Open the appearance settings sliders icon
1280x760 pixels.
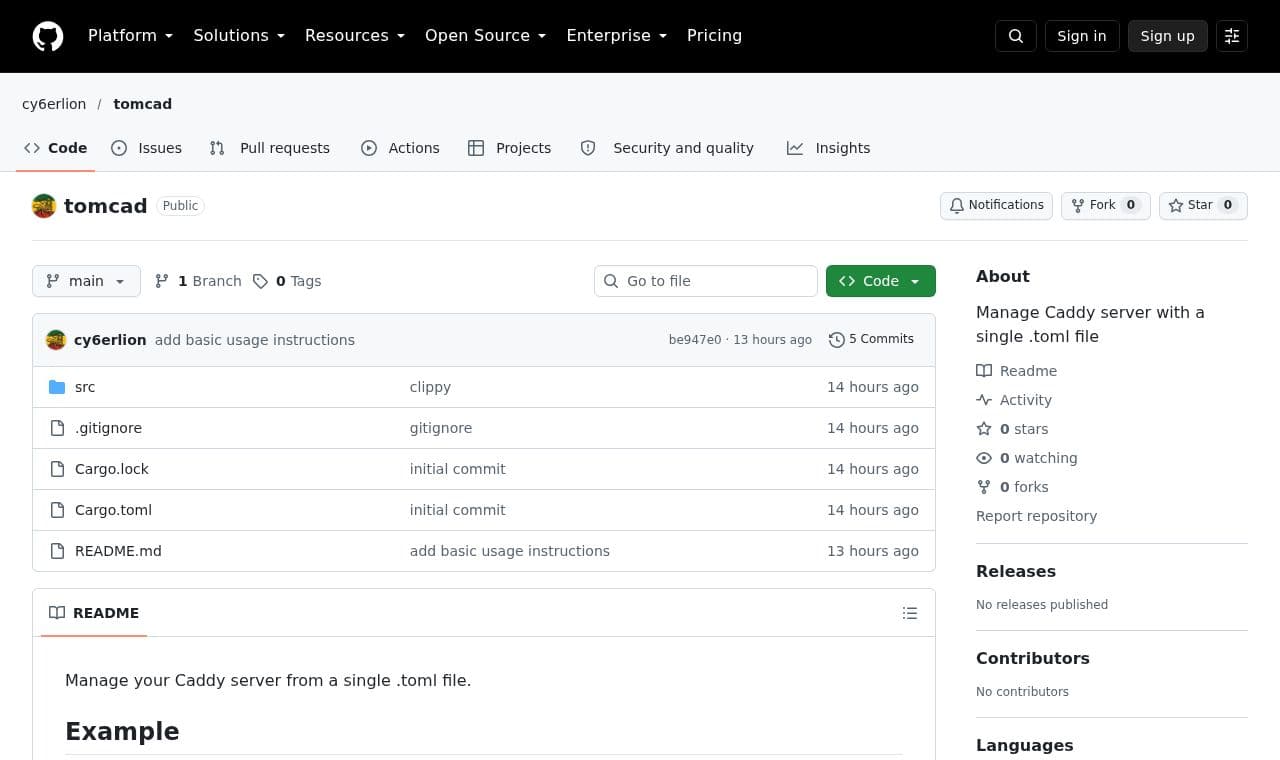coord(1232,36)
